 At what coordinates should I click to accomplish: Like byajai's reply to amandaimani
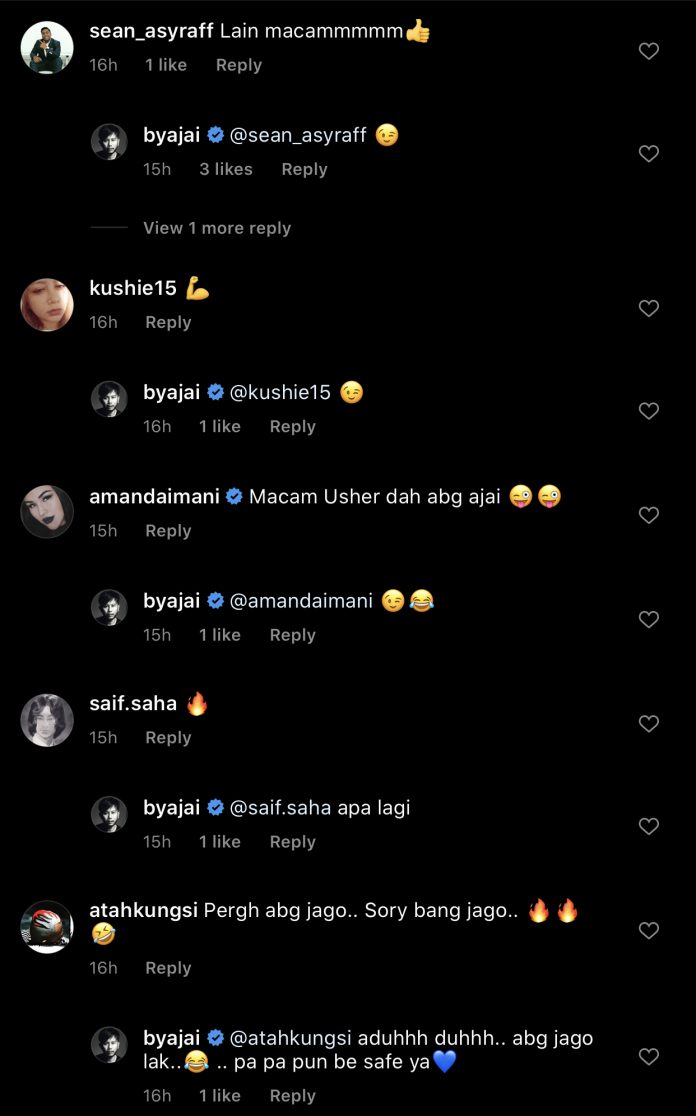[649, 619]
